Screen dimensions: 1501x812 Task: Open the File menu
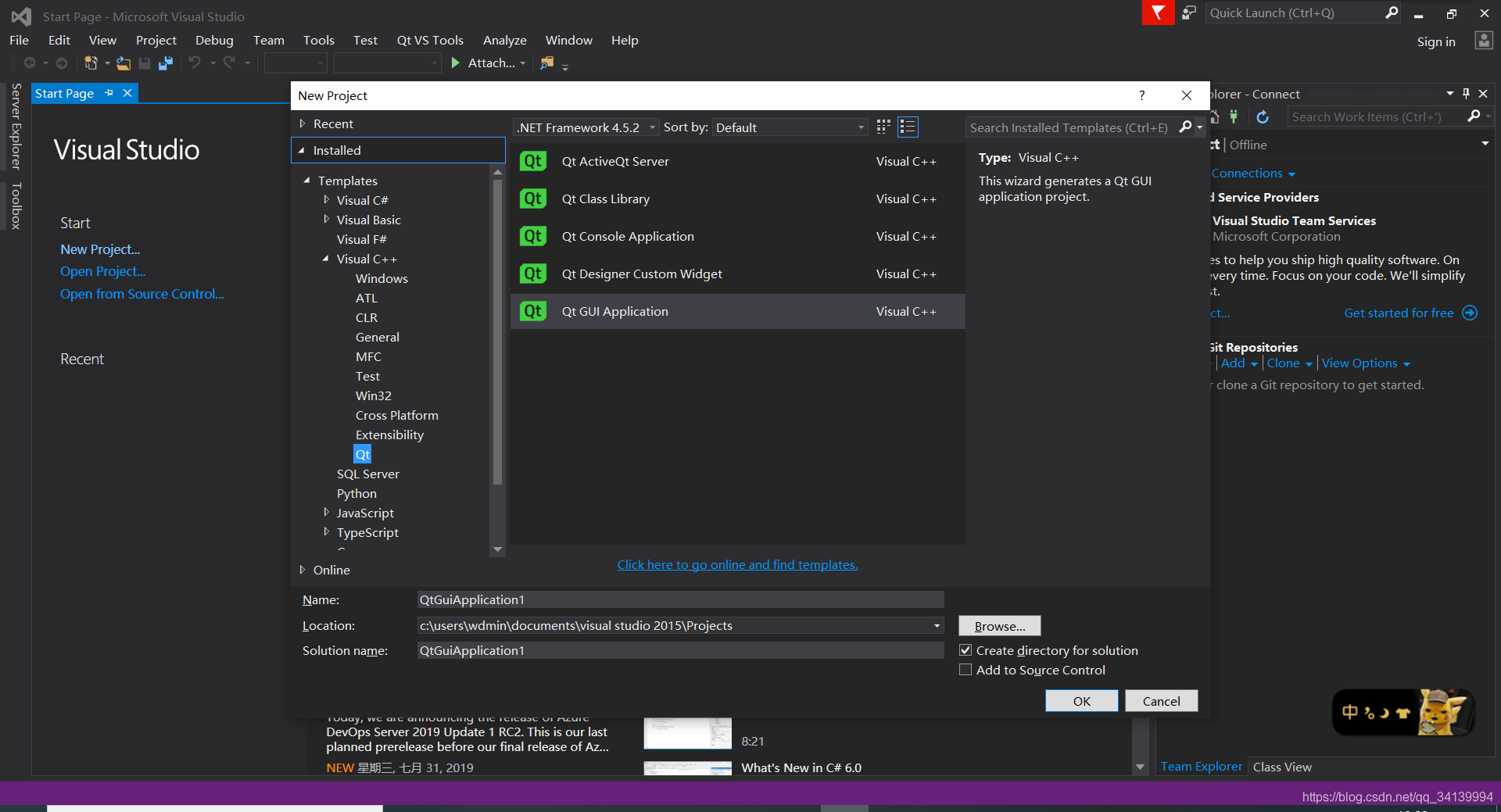19,40
